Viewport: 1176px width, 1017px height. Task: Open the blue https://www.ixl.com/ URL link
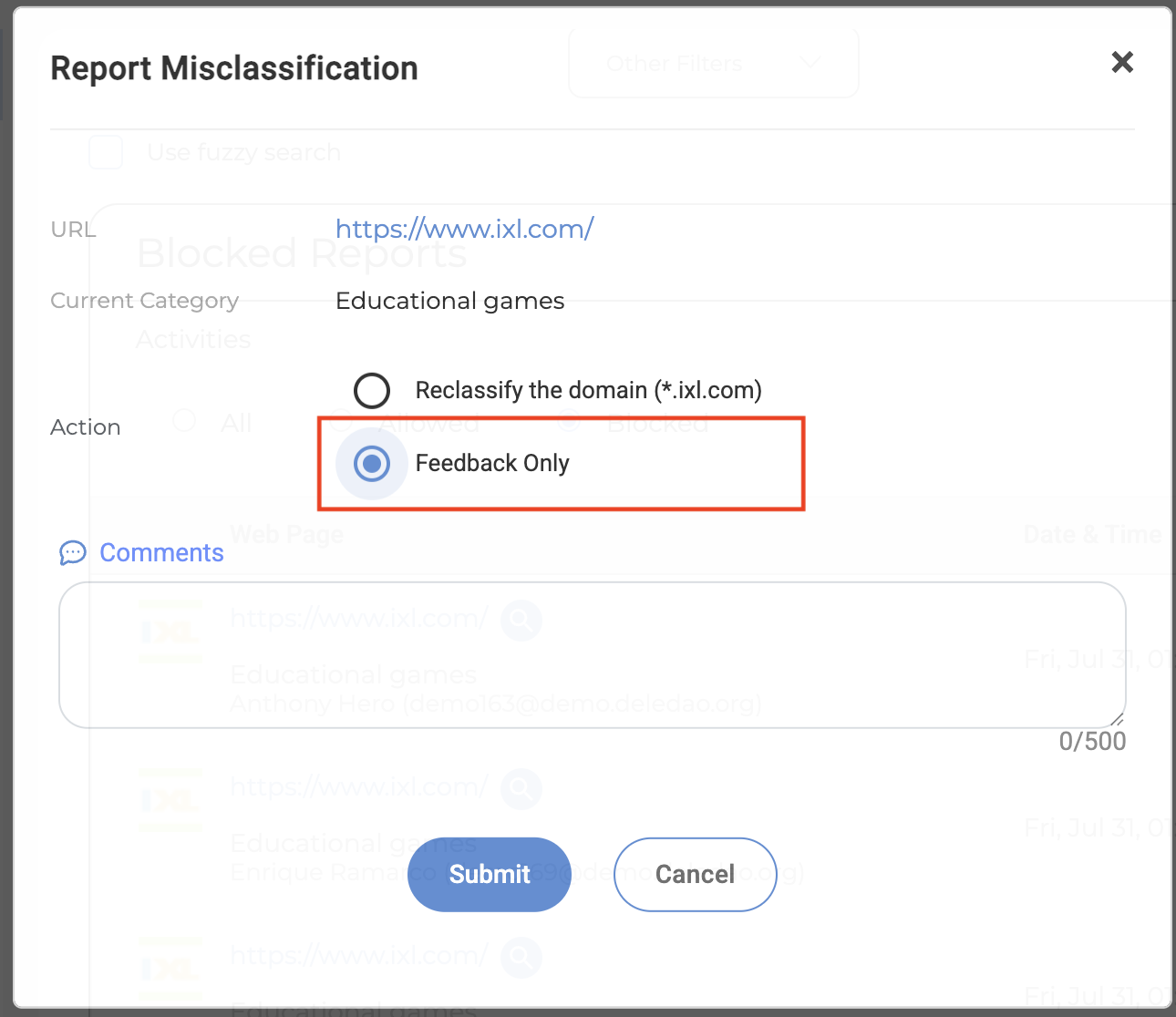[465, 229]
